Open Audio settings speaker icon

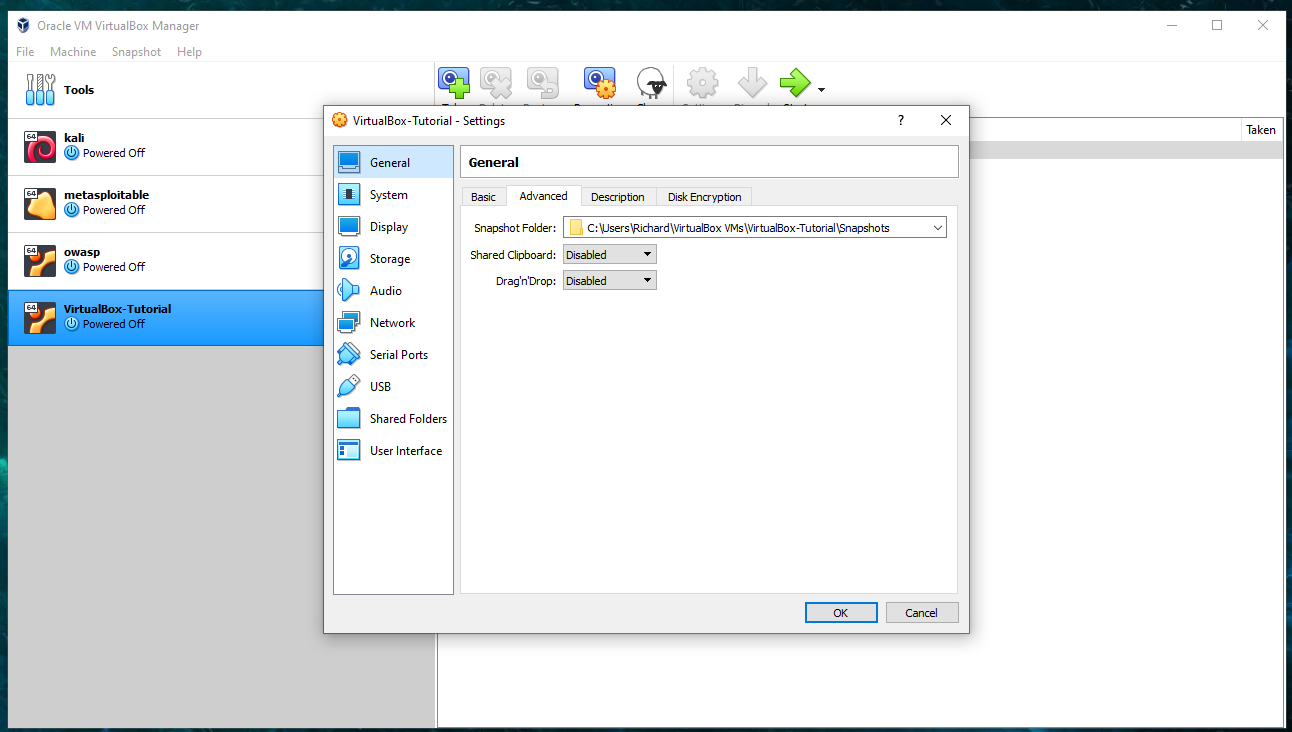pos(349,290)
